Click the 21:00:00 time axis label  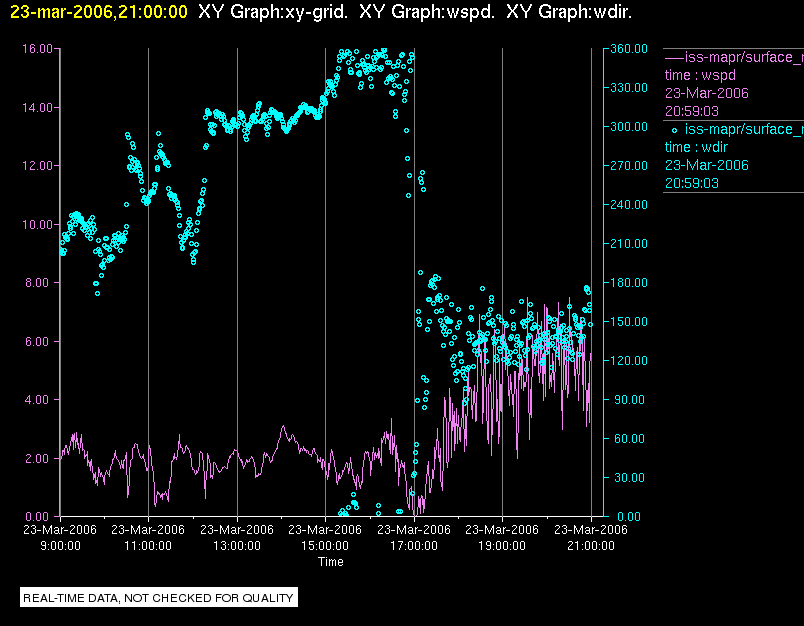[x=591, y=546]
